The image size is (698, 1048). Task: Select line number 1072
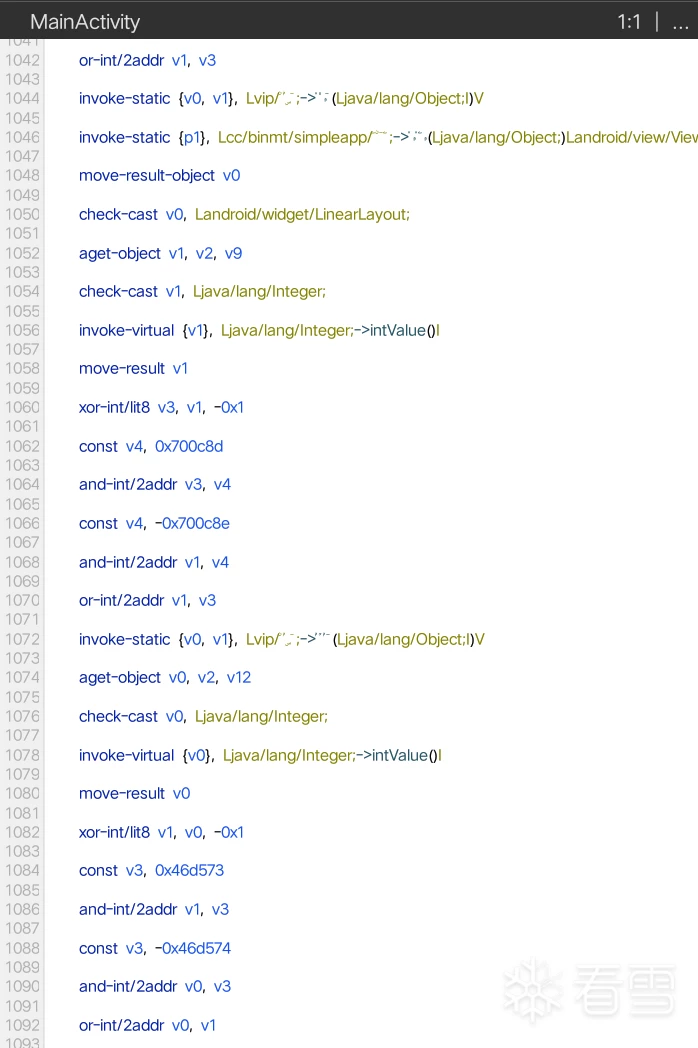22,639
